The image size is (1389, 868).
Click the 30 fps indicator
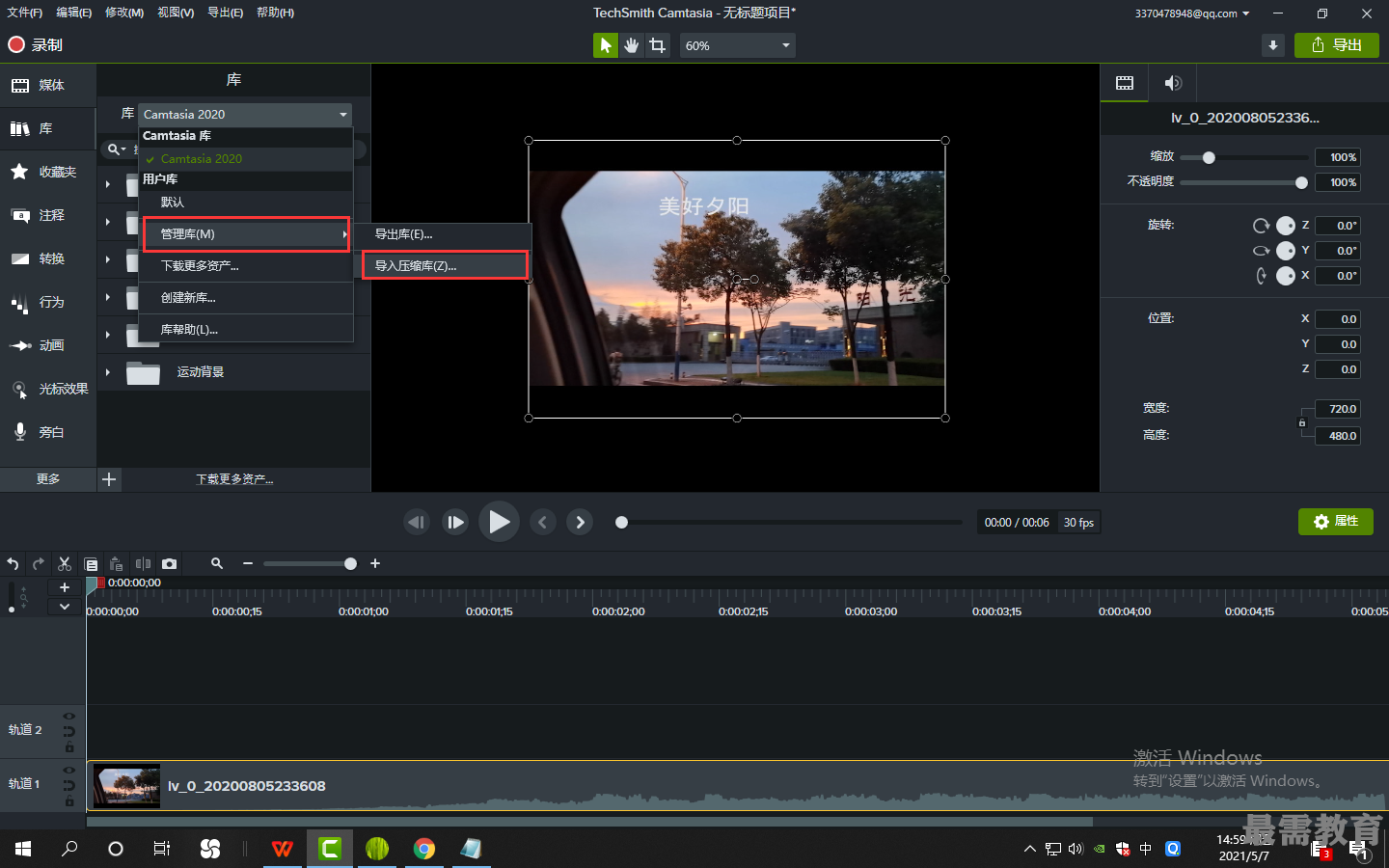coord(1078,523)
